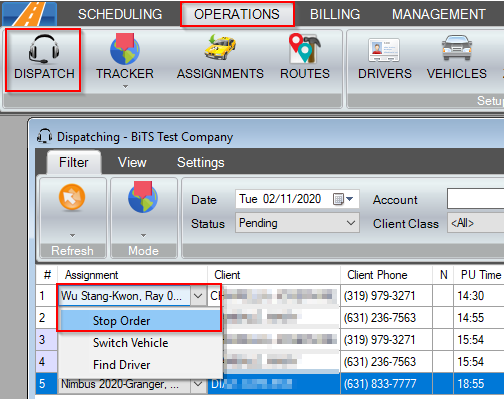Sort by Client Phone column header
Image resolution: width=504 pixels, height=399 pixels.
pos(386,275)
